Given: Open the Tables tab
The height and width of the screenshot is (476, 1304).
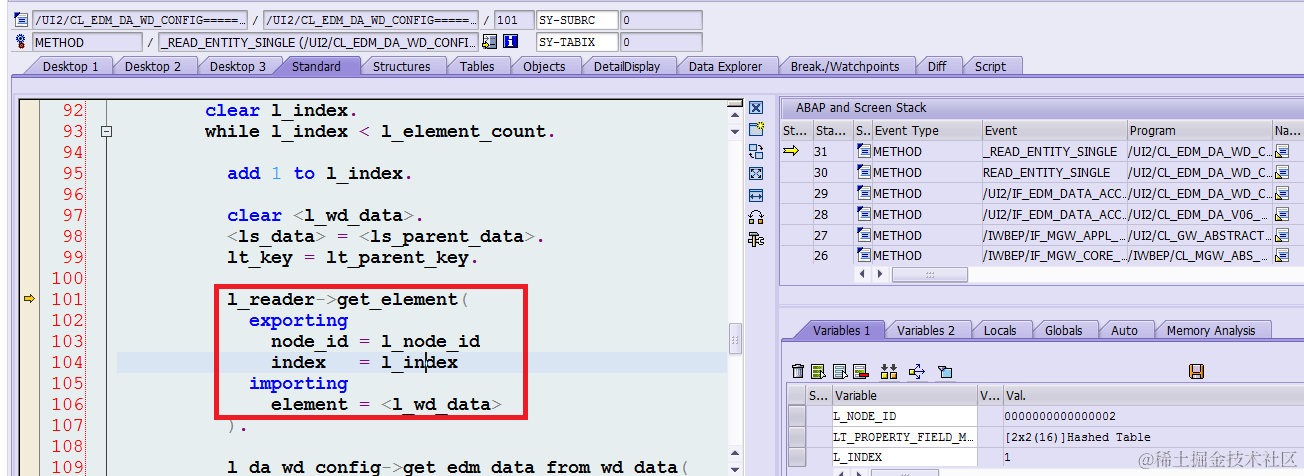Looking at the screenshot, I should (x=477, y=66).
